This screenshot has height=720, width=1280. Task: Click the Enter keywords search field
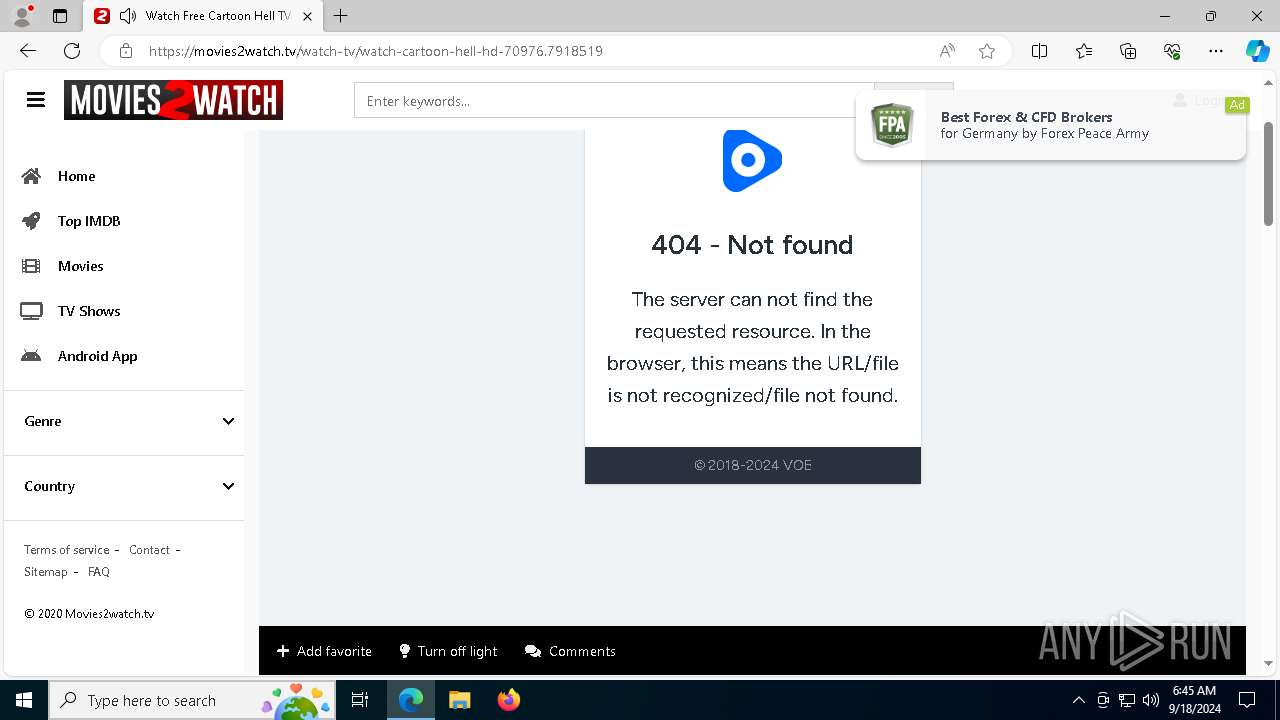(614, 101)
